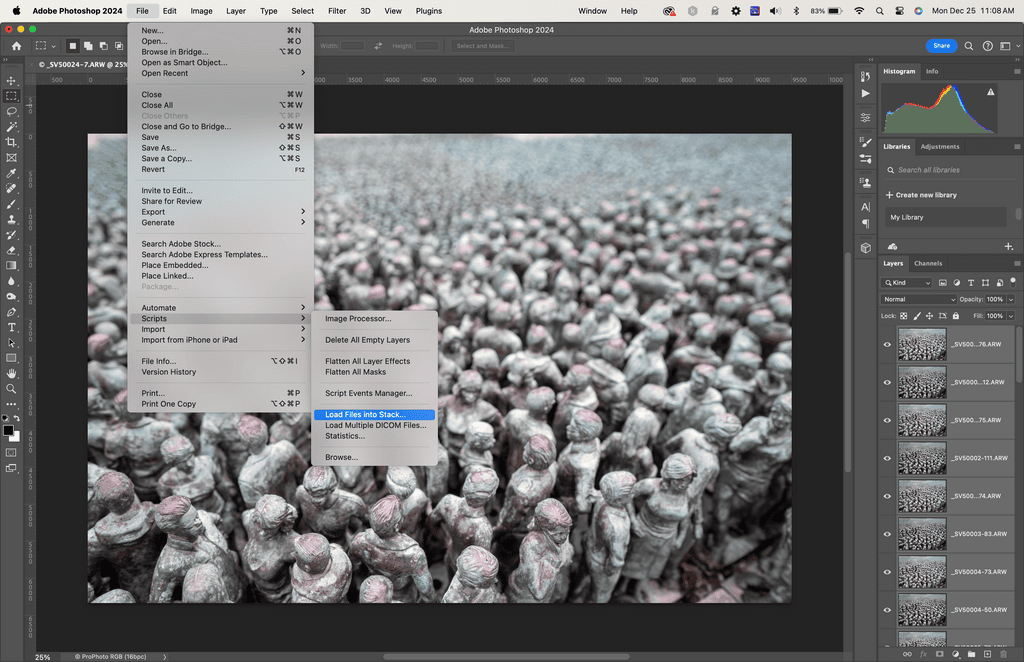Open the 3D panel cube icon
This screenshot has height=662, width=1024.
tap(865, 248)
